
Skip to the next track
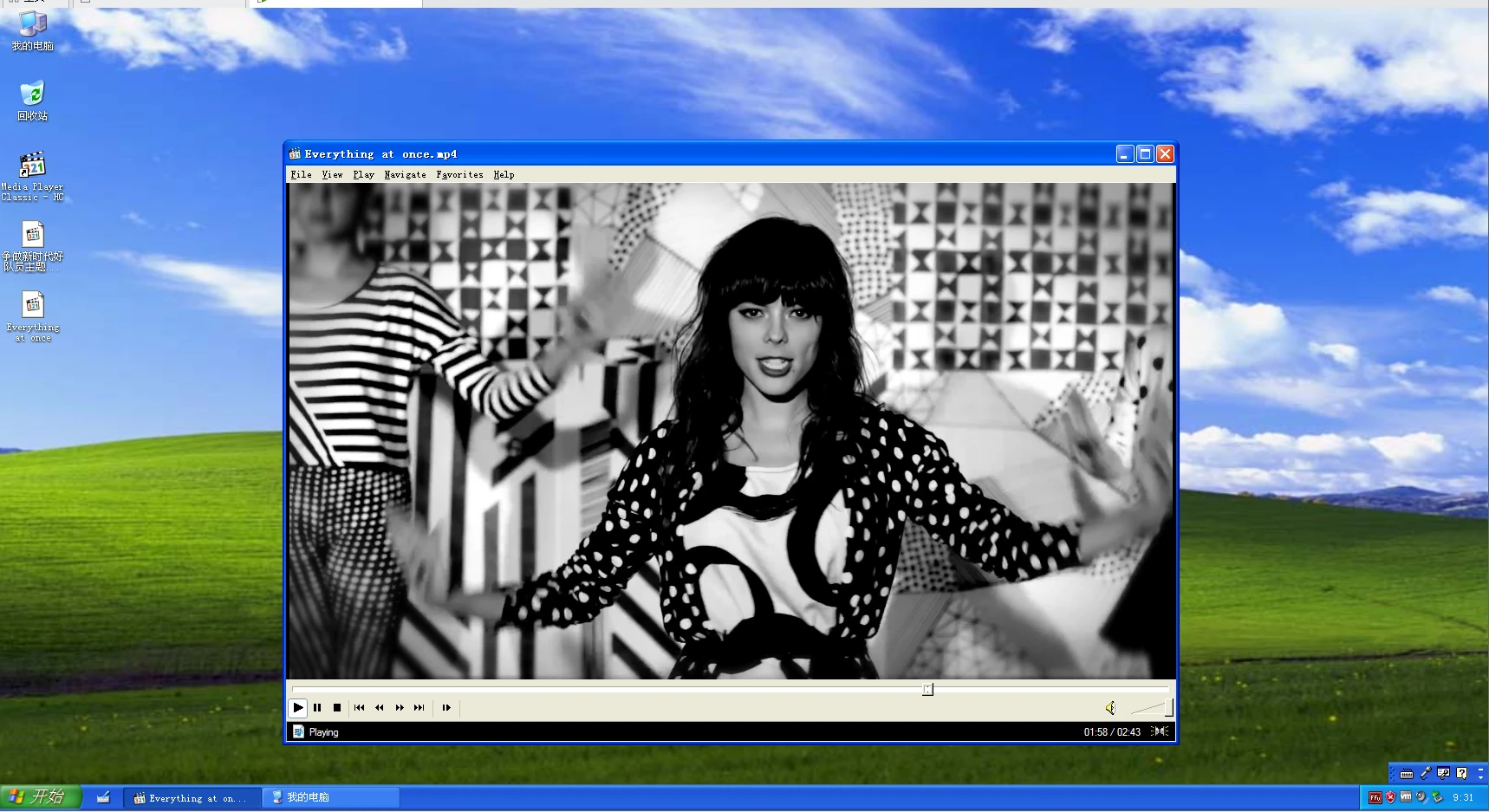pos(419,708)
